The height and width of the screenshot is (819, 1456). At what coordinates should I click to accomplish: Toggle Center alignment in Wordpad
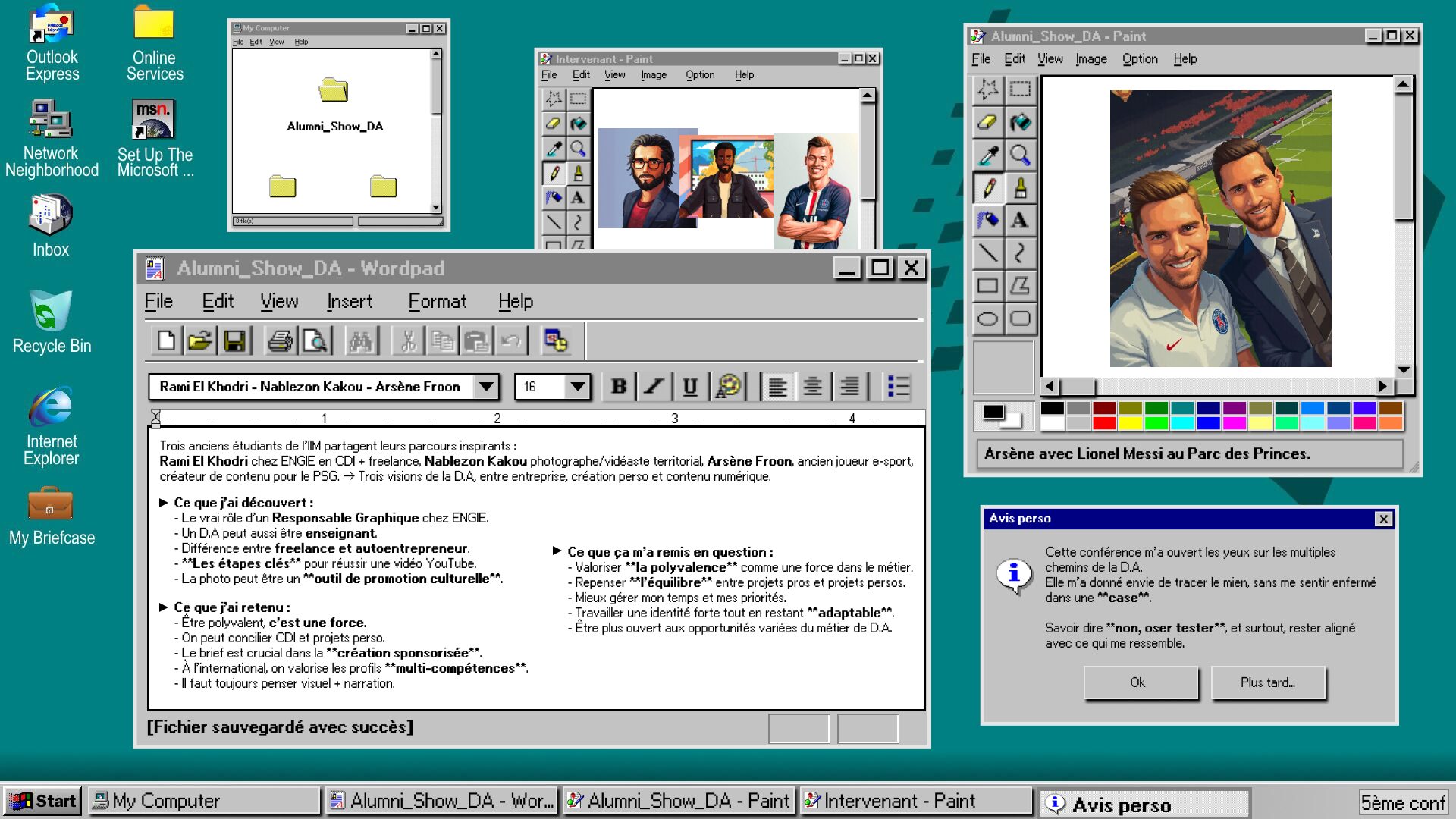point(812,387)
